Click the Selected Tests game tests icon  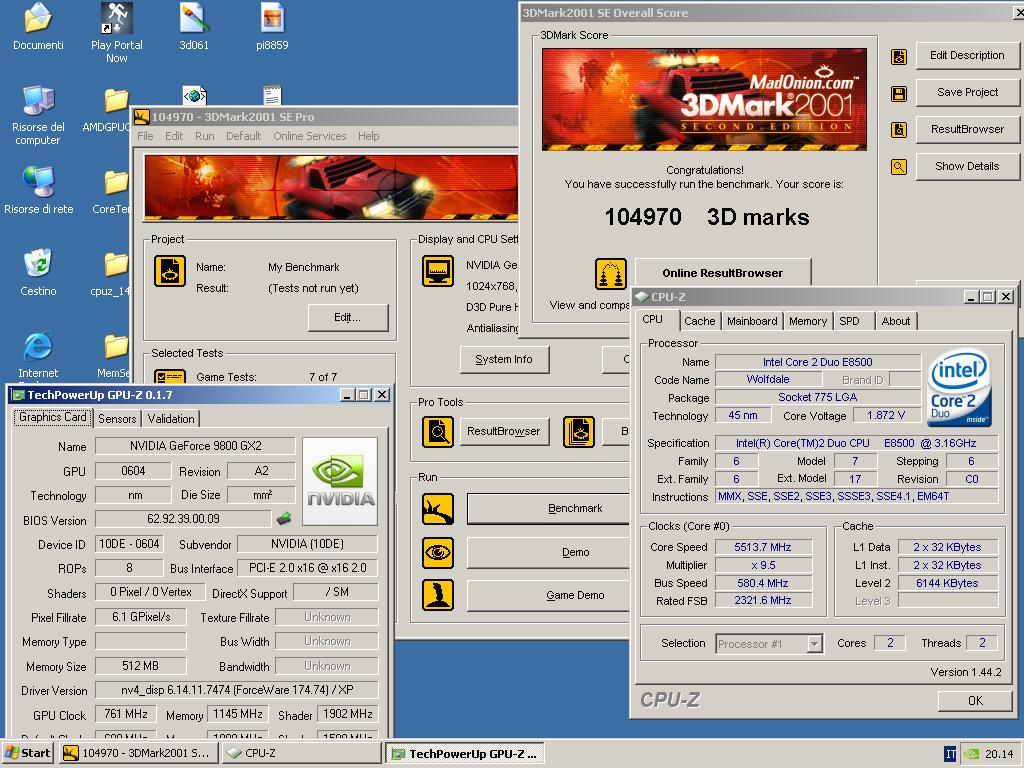click(170, 376)
